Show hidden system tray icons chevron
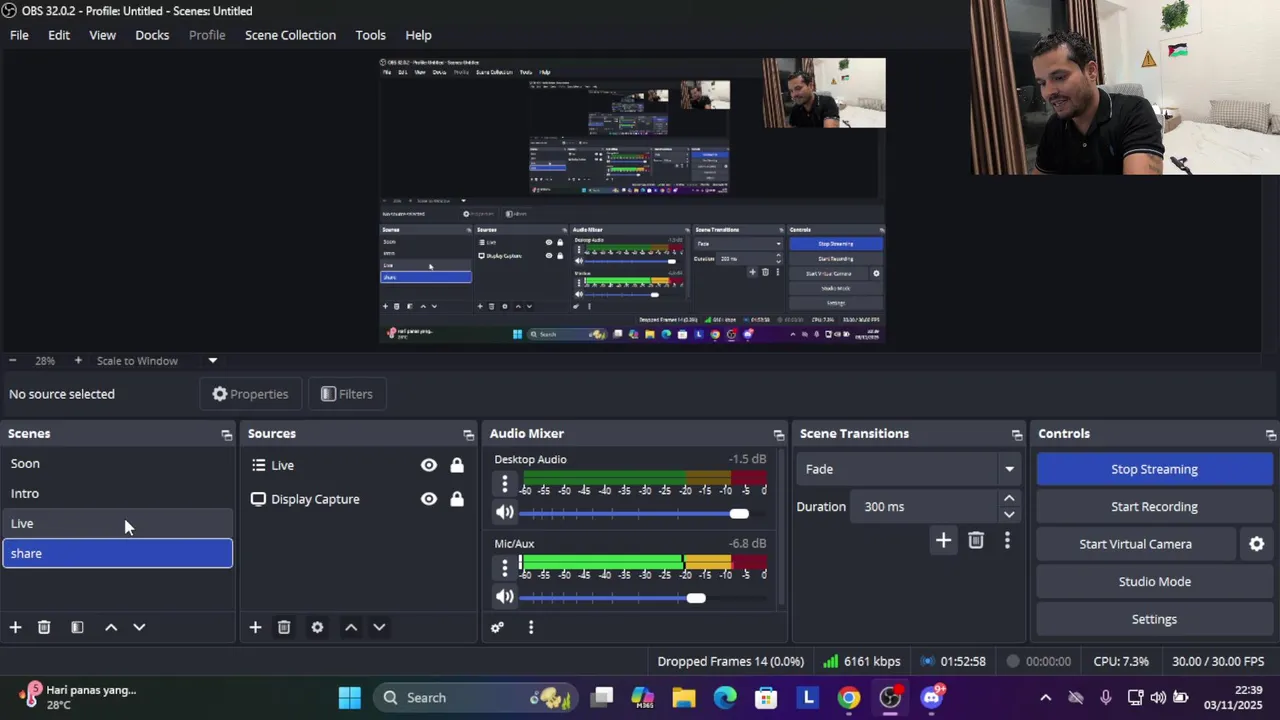This screenshot has width=1280, height=720. [1045, 698]
